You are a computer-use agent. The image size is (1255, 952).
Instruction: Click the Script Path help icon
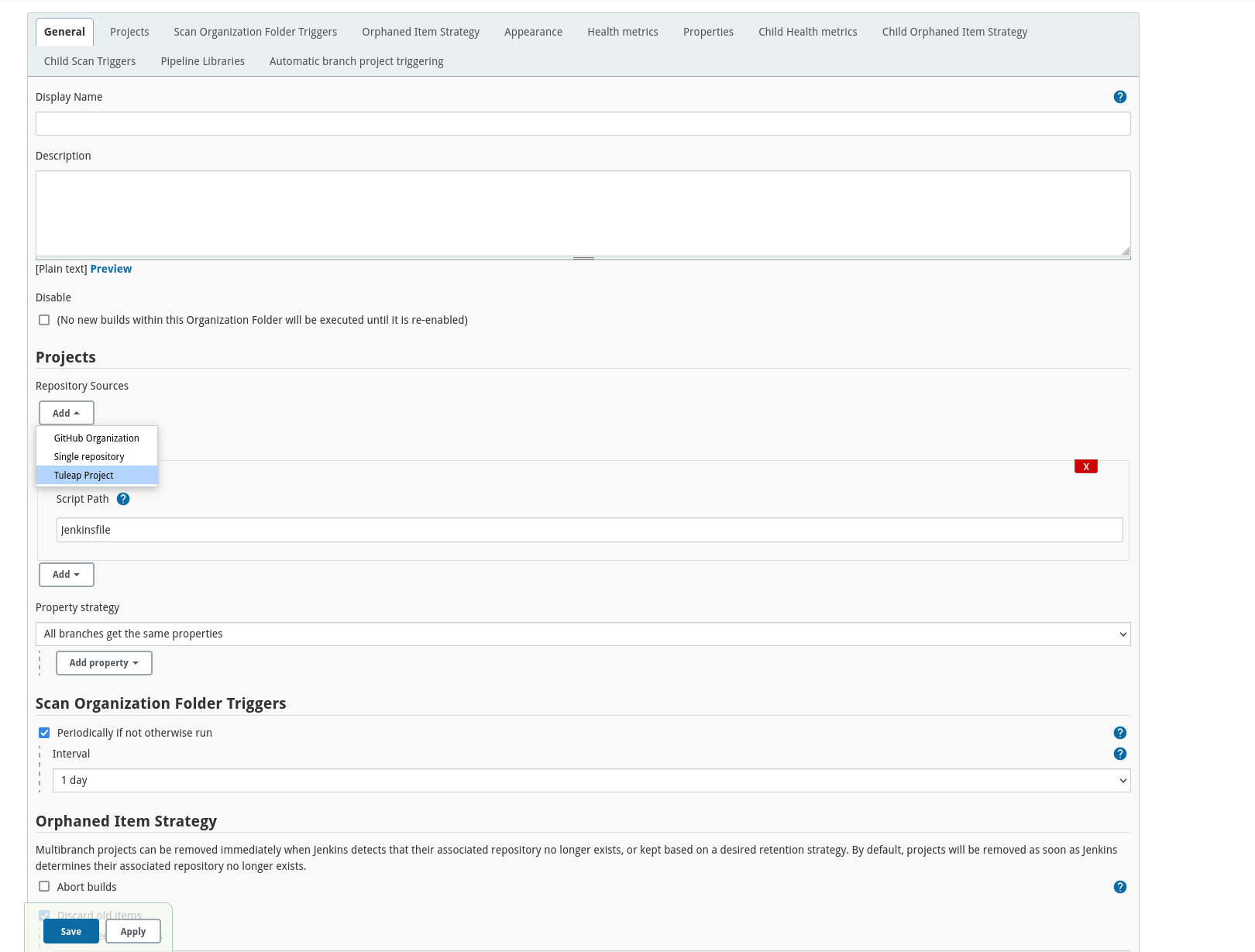[x=123, y=499]
